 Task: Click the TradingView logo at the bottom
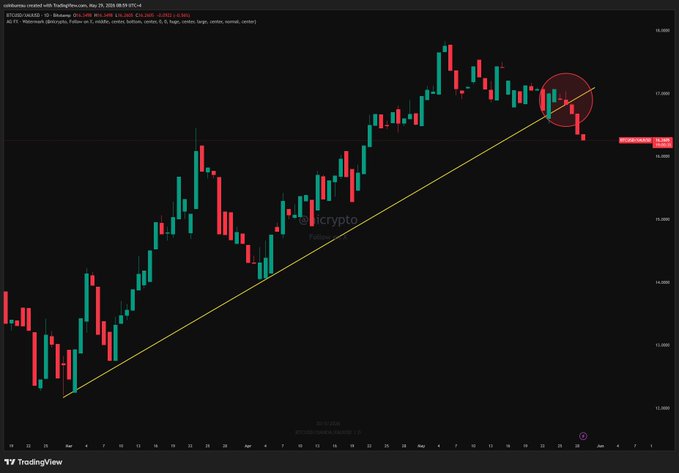click(33, 462)
